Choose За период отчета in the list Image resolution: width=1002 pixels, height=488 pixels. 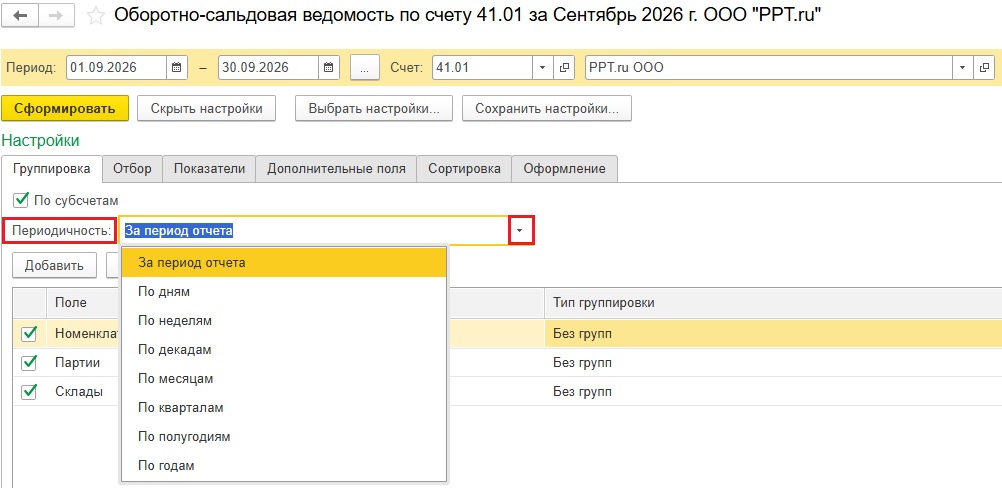click(284, 263)
